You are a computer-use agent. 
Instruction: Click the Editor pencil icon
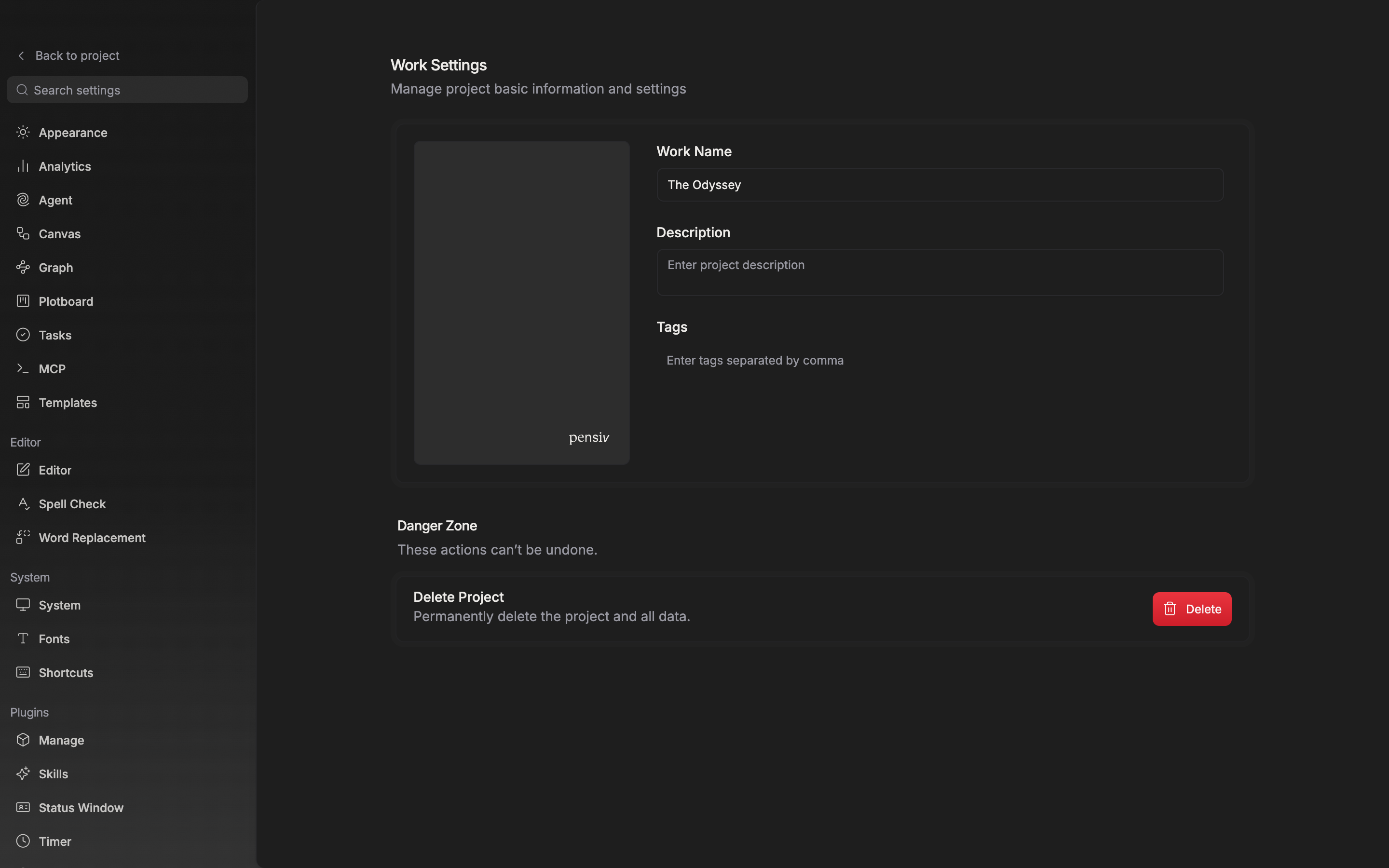pos(23,470)
